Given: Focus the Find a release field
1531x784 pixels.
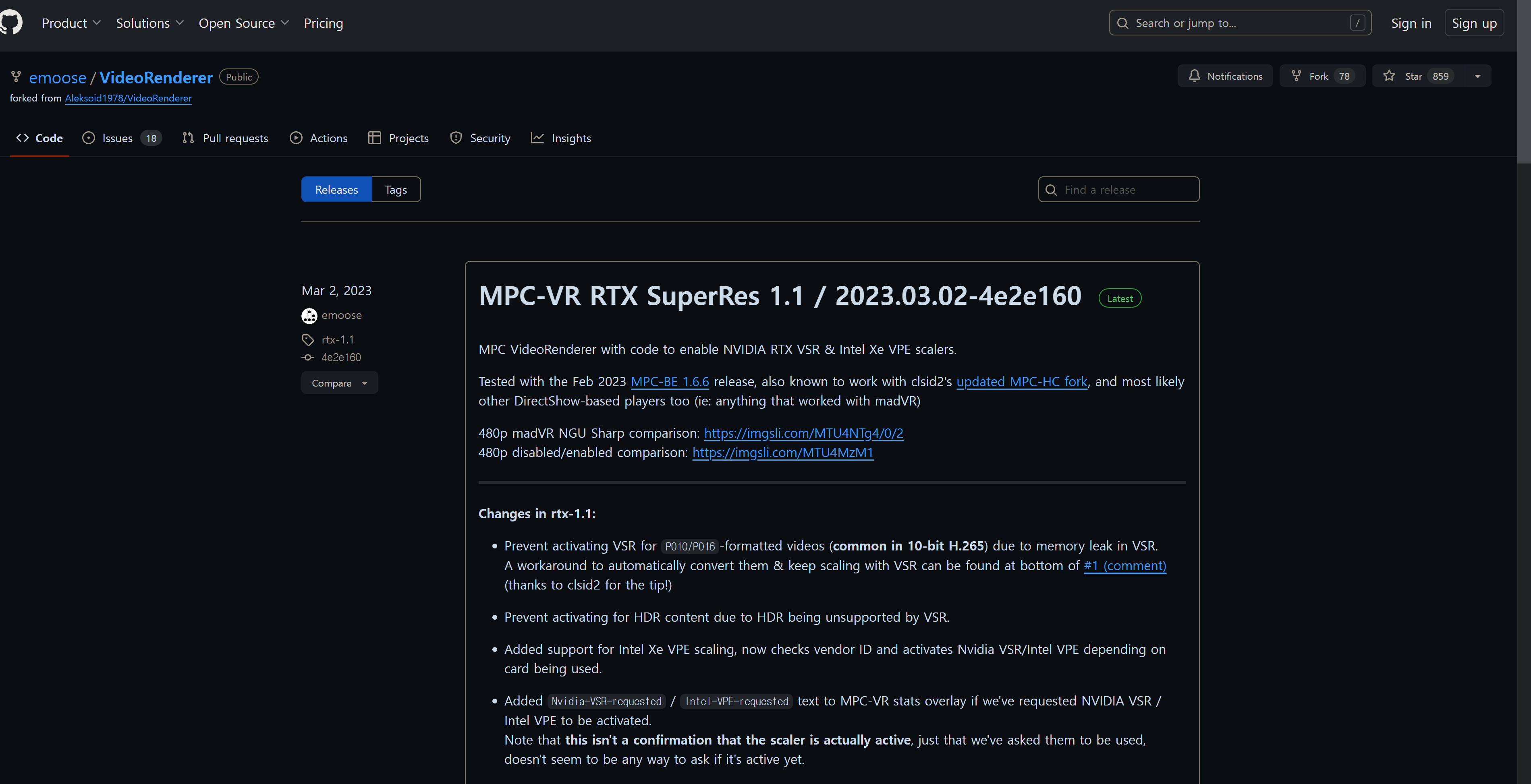Looking at the screenshot, I should click(1118, 190).
